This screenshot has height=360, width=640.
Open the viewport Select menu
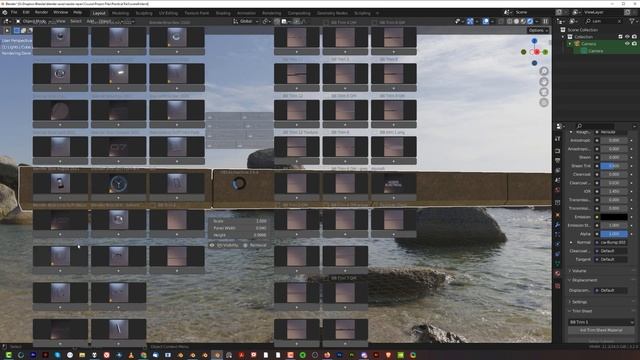[76, 21]
